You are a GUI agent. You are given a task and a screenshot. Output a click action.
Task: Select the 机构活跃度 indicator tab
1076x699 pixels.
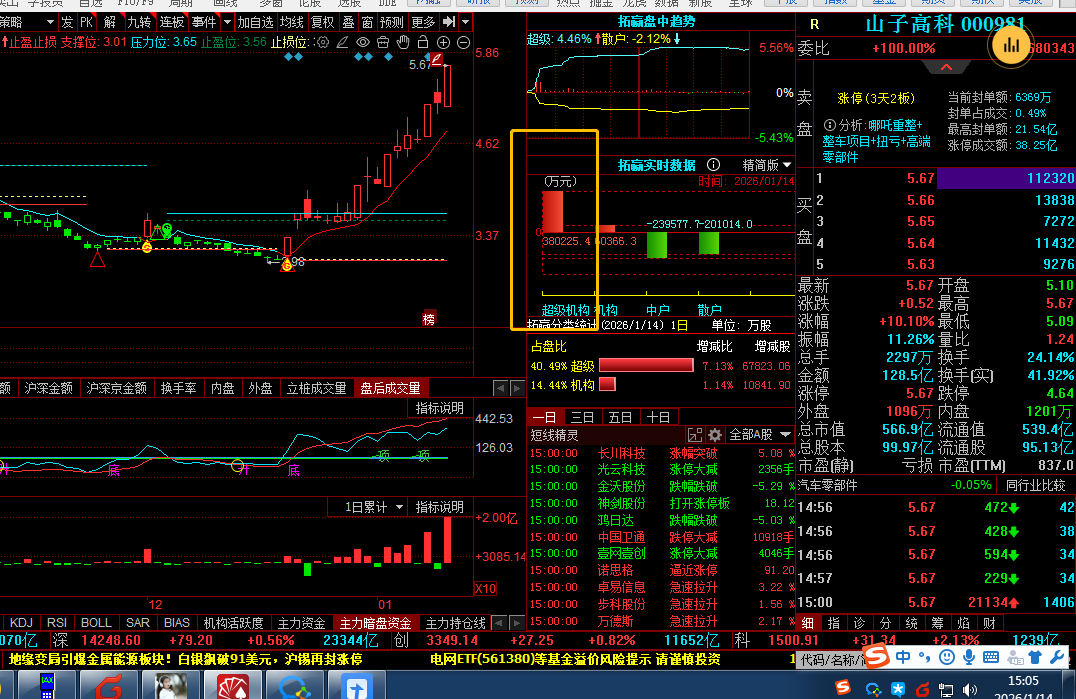pyautogui.click(x=233, y=623)
